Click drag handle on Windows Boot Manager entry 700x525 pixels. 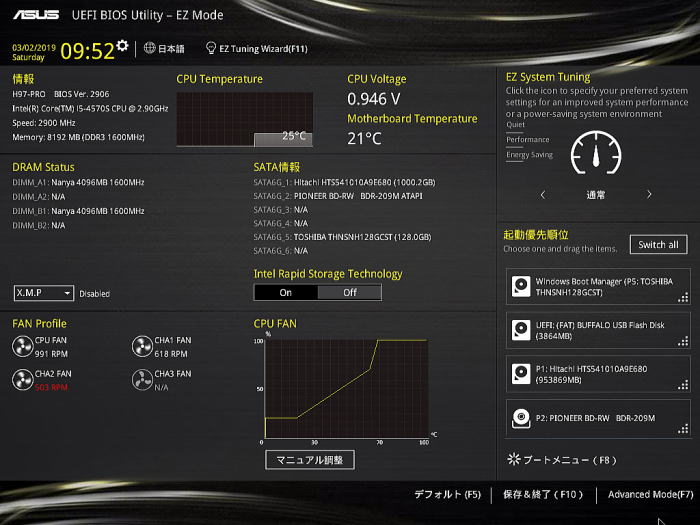coord(683,298)
